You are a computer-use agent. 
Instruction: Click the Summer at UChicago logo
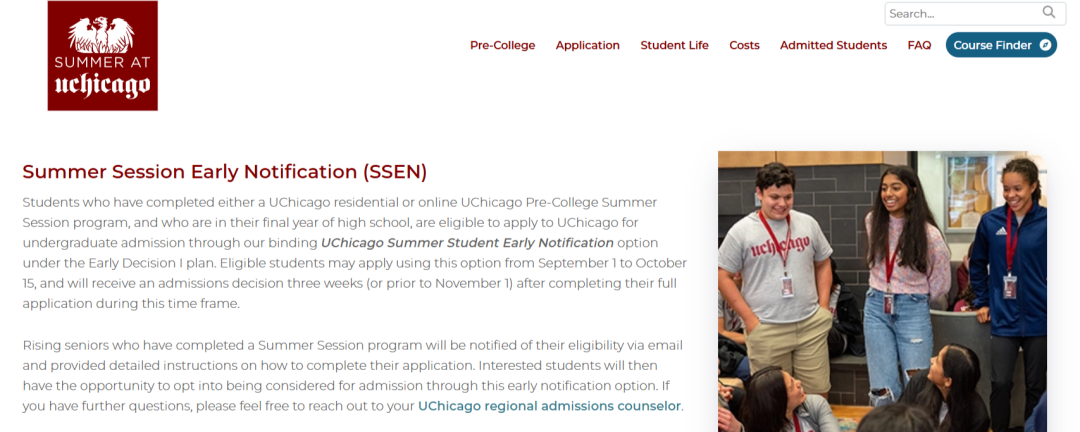(x=102, y=56)
